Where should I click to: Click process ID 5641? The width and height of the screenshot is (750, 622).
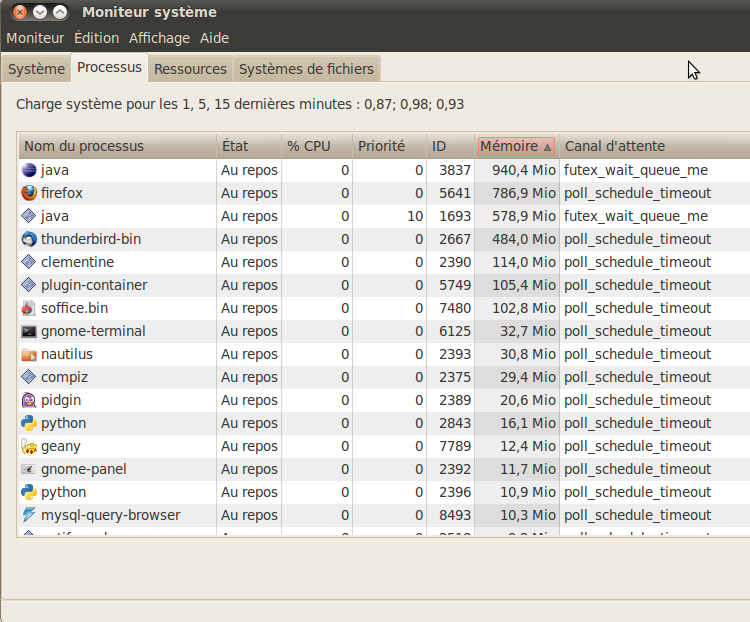tap(455, 193)
